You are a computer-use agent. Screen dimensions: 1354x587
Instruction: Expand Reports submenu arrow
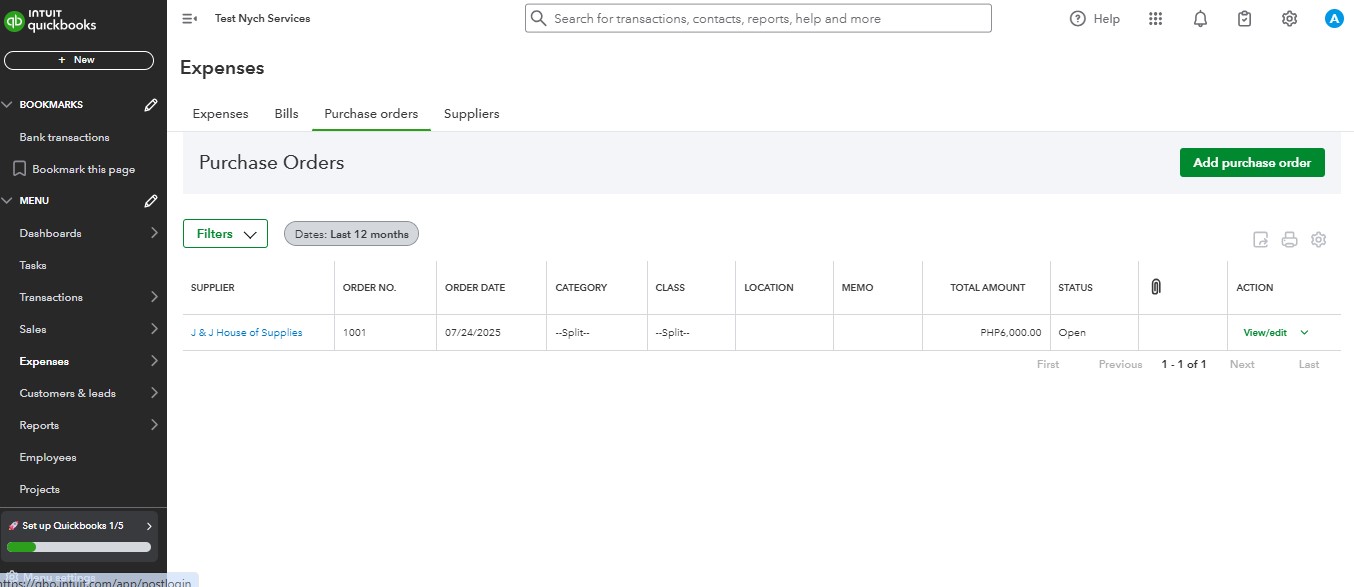[x=154, y=425]
